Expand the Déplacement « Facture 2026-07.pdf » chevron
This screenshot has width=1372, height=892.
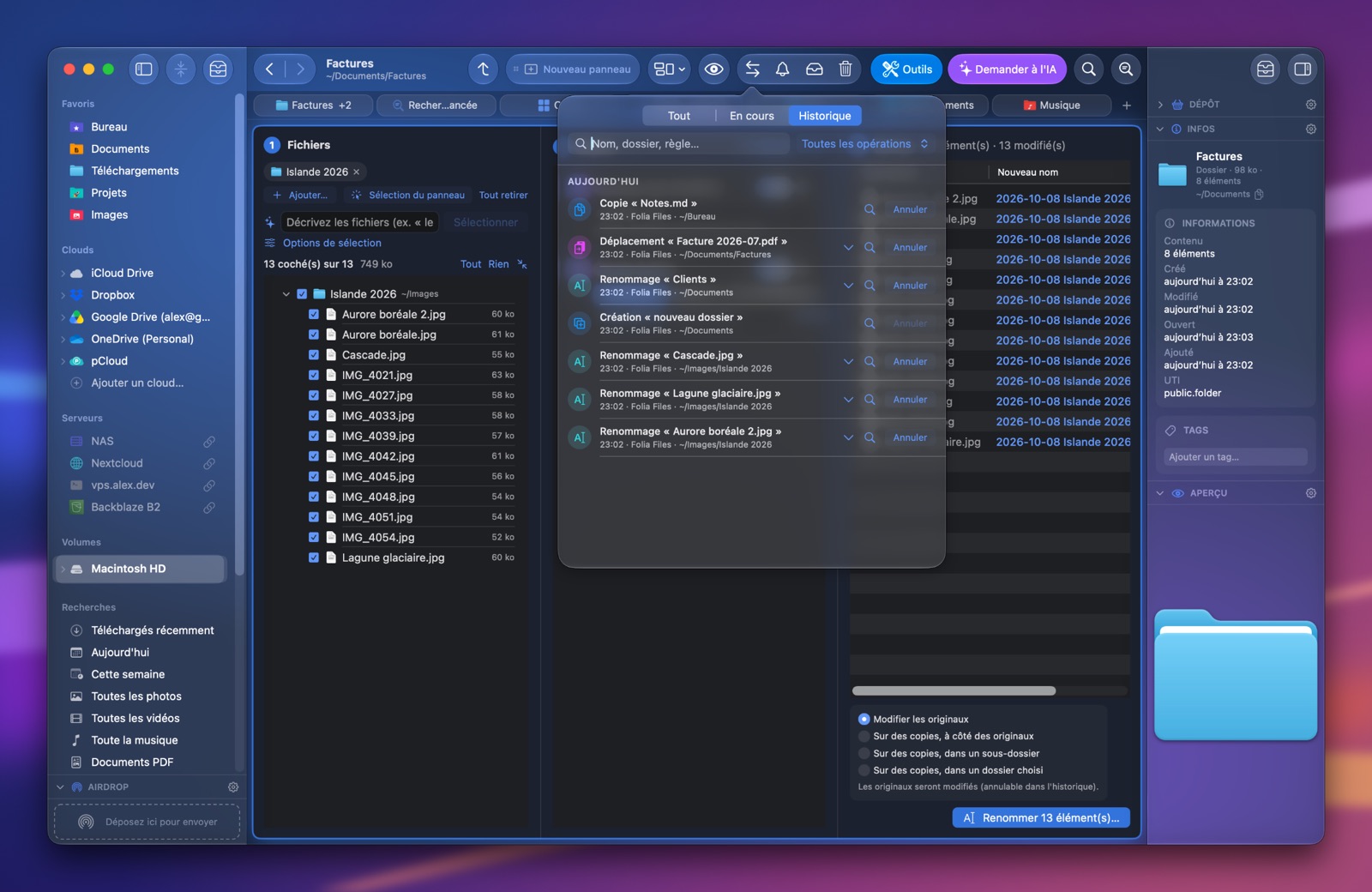[848, 248]
